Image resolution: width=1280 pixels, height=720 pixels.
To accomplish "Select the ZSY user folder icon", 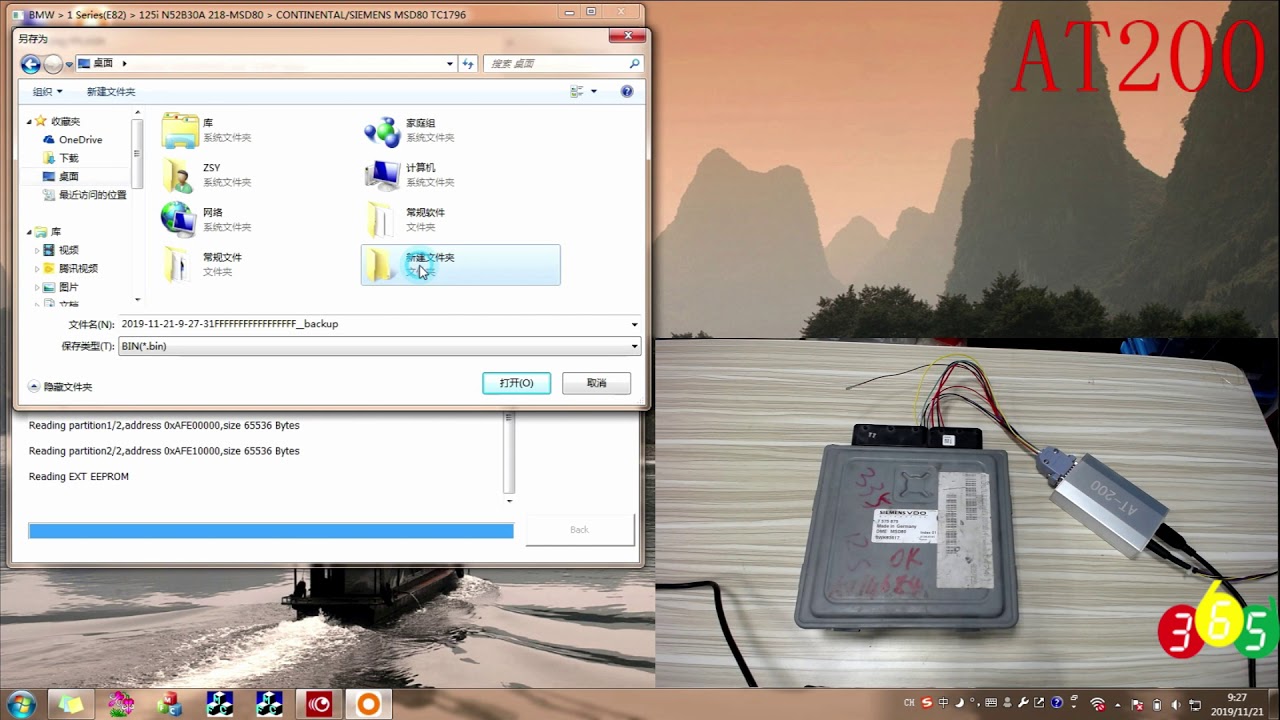I will [x=179, y=175].
